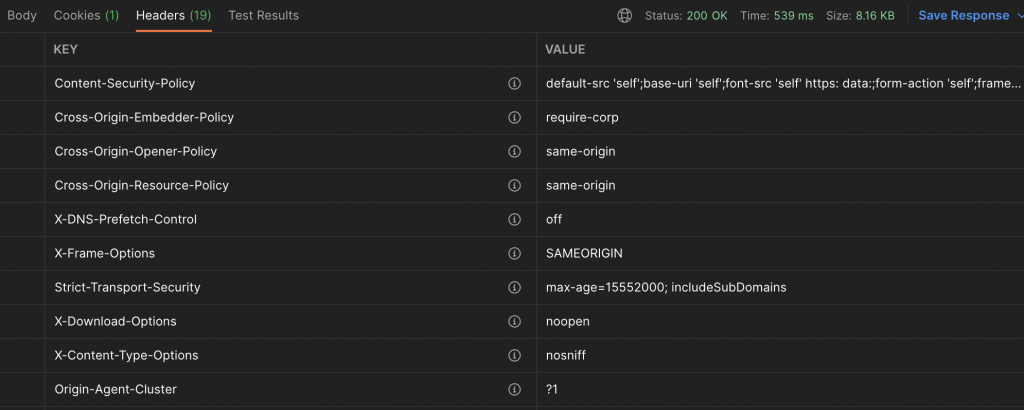Switch to the Body tab
1024x410 pixels.
(x=22, y=16)
